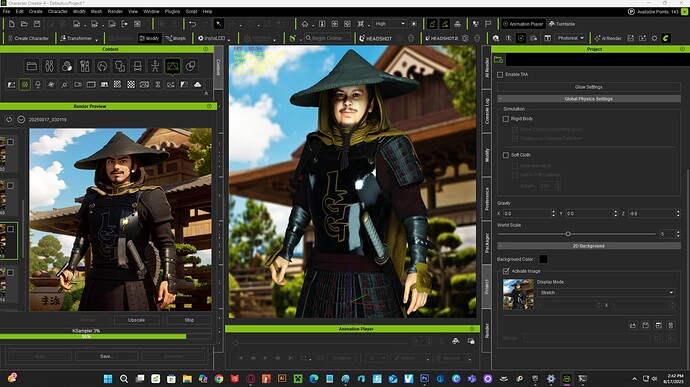Image resolution: width=690 pixels, height=387 pixels.
Task: Expand the InstaLOD dropdown arrow
Action: click(x=229, y=40)
